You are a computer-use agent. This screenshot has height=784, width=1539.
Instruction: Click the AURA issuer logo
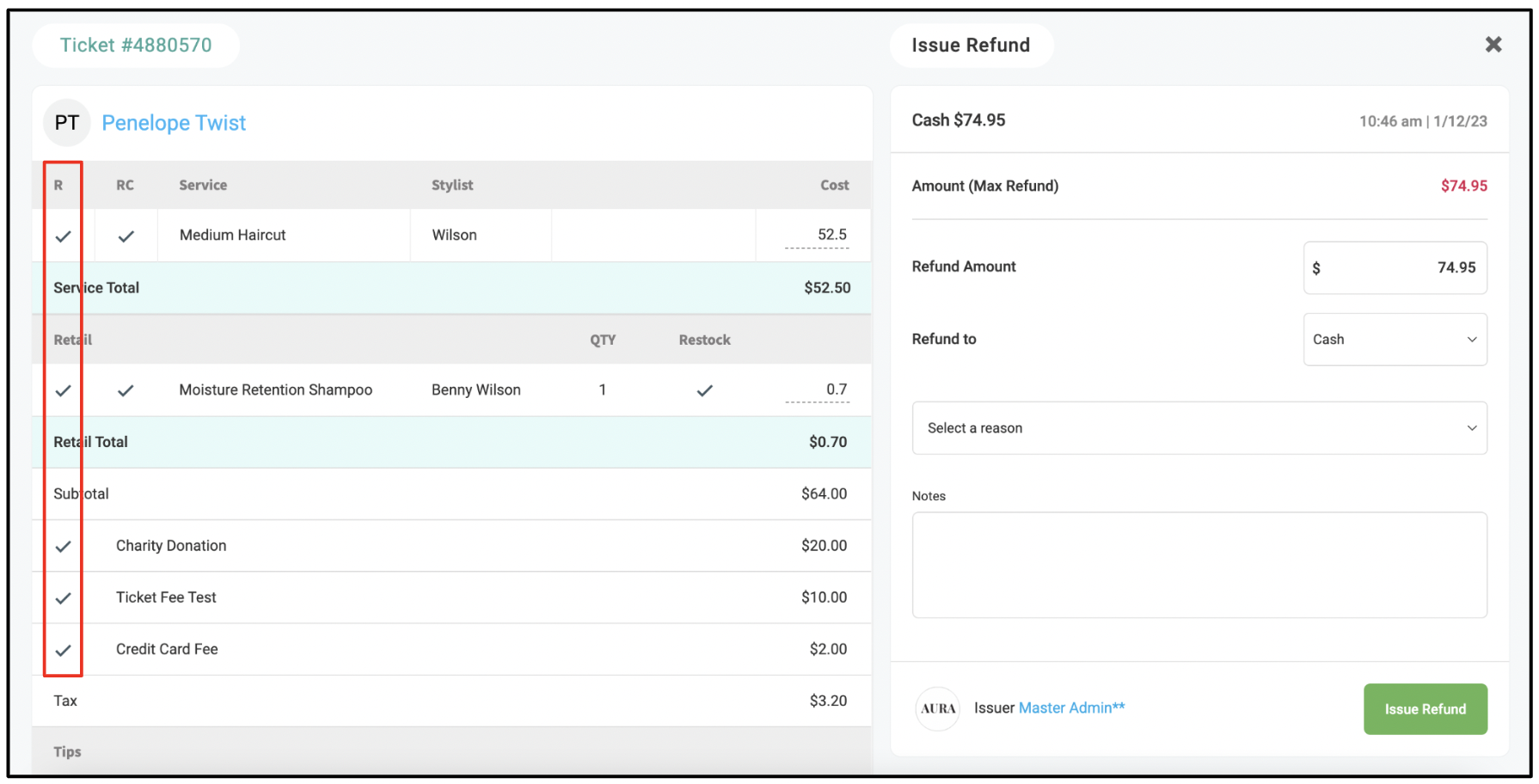pos(937,709)
